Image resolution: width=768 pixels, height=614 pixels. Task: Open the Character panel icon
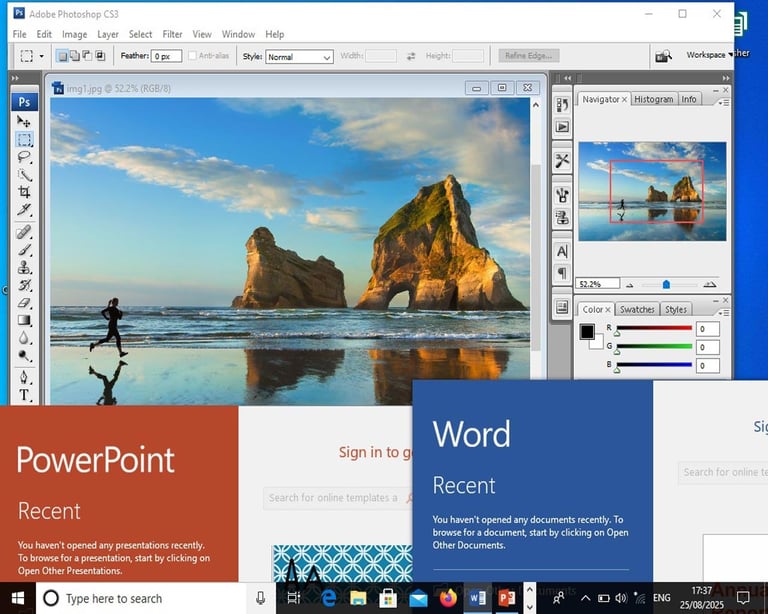point(562,251)
